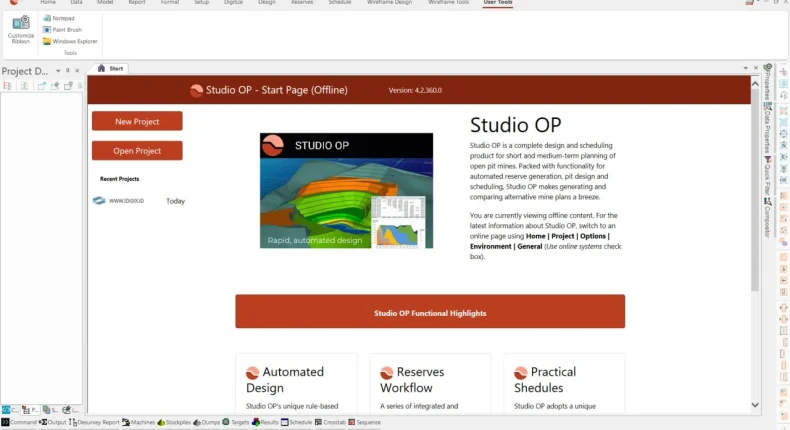This screenshot has width=790, height=430.
Task: Open the recent project from Today
Action: point(139,201)
